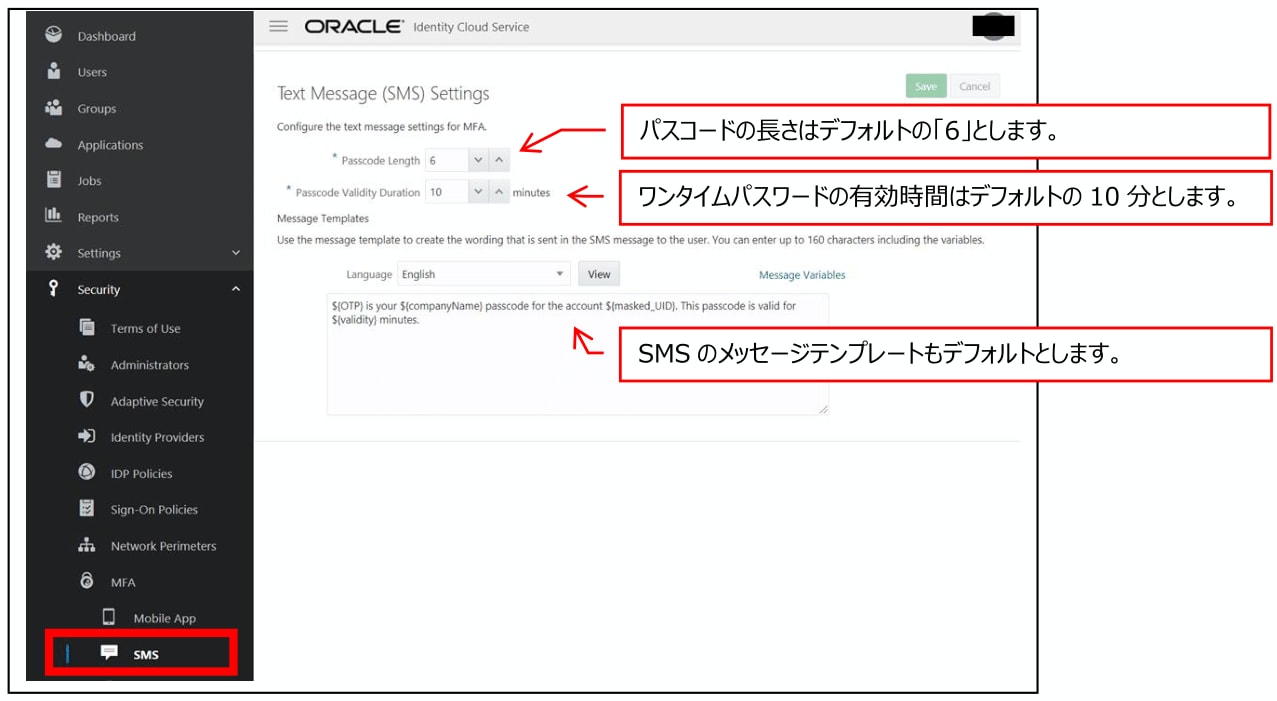Click the Groups people icon

pyautogui.click(x=54, y=107)
